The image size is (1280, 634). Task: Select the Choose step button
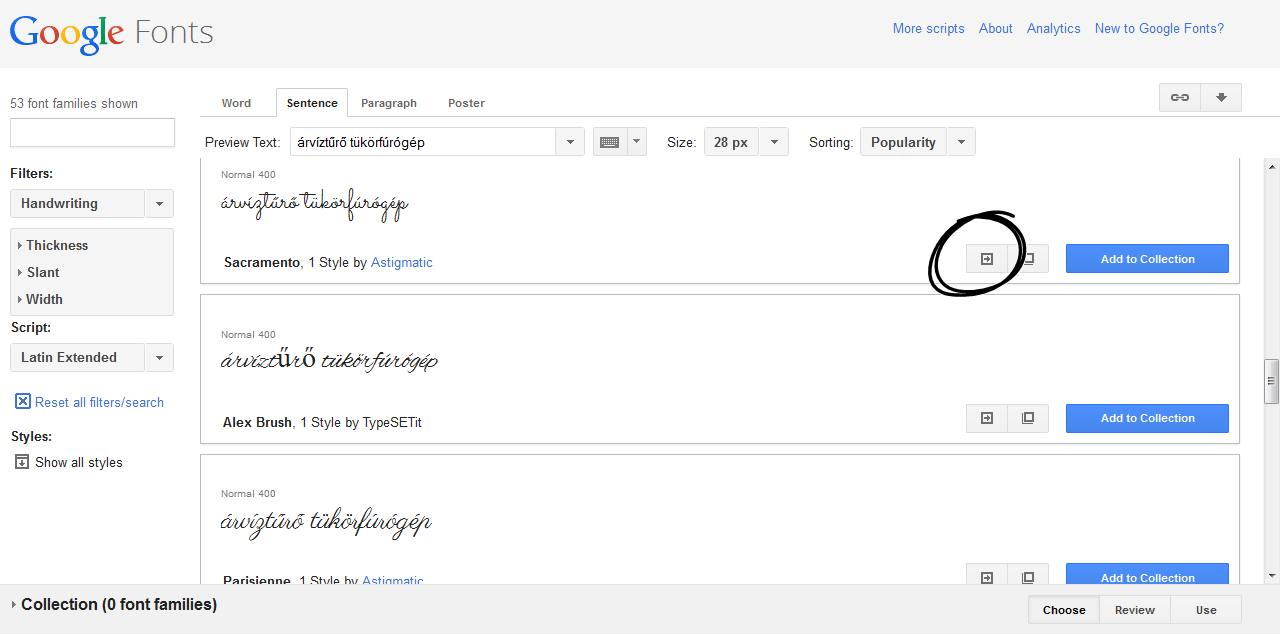pos(1064,610)
